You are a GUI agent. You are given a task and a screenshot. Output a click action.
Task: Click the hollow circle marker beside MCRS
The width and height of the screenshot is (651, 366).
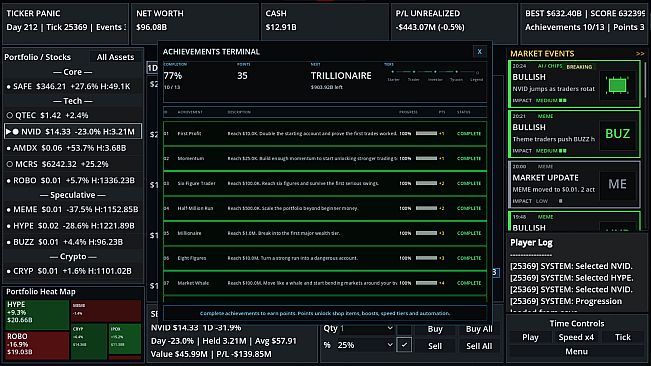tap(10, 164)
